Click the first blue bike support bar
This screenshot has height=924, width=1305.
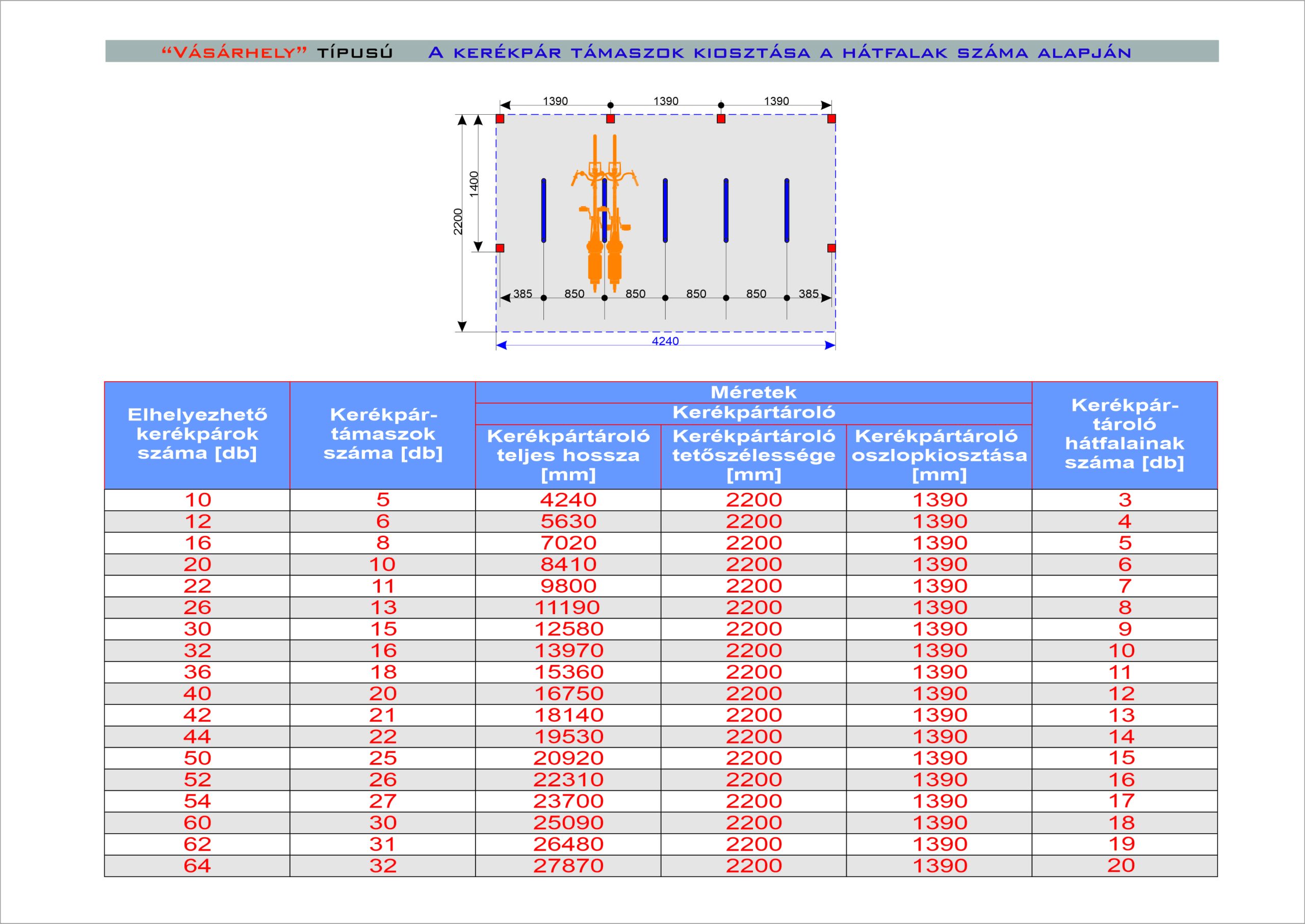pos(543,210)
